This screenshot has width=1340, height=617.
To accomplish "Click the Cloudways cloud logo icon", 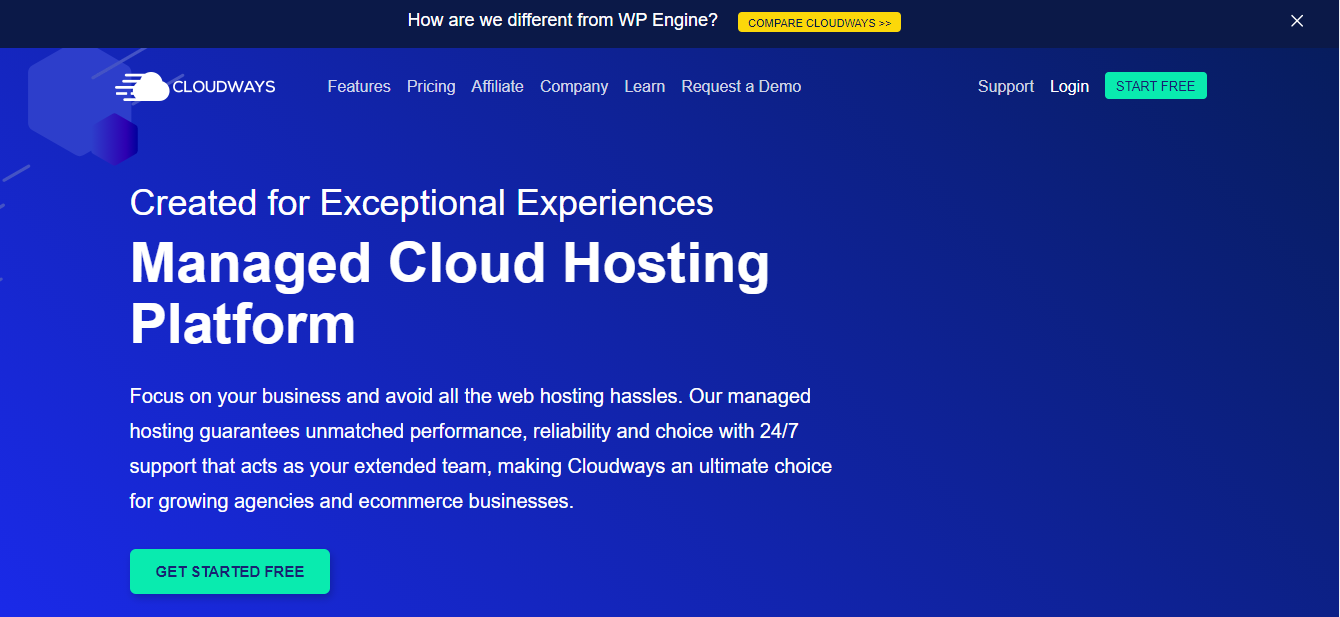I will point(142,87).
